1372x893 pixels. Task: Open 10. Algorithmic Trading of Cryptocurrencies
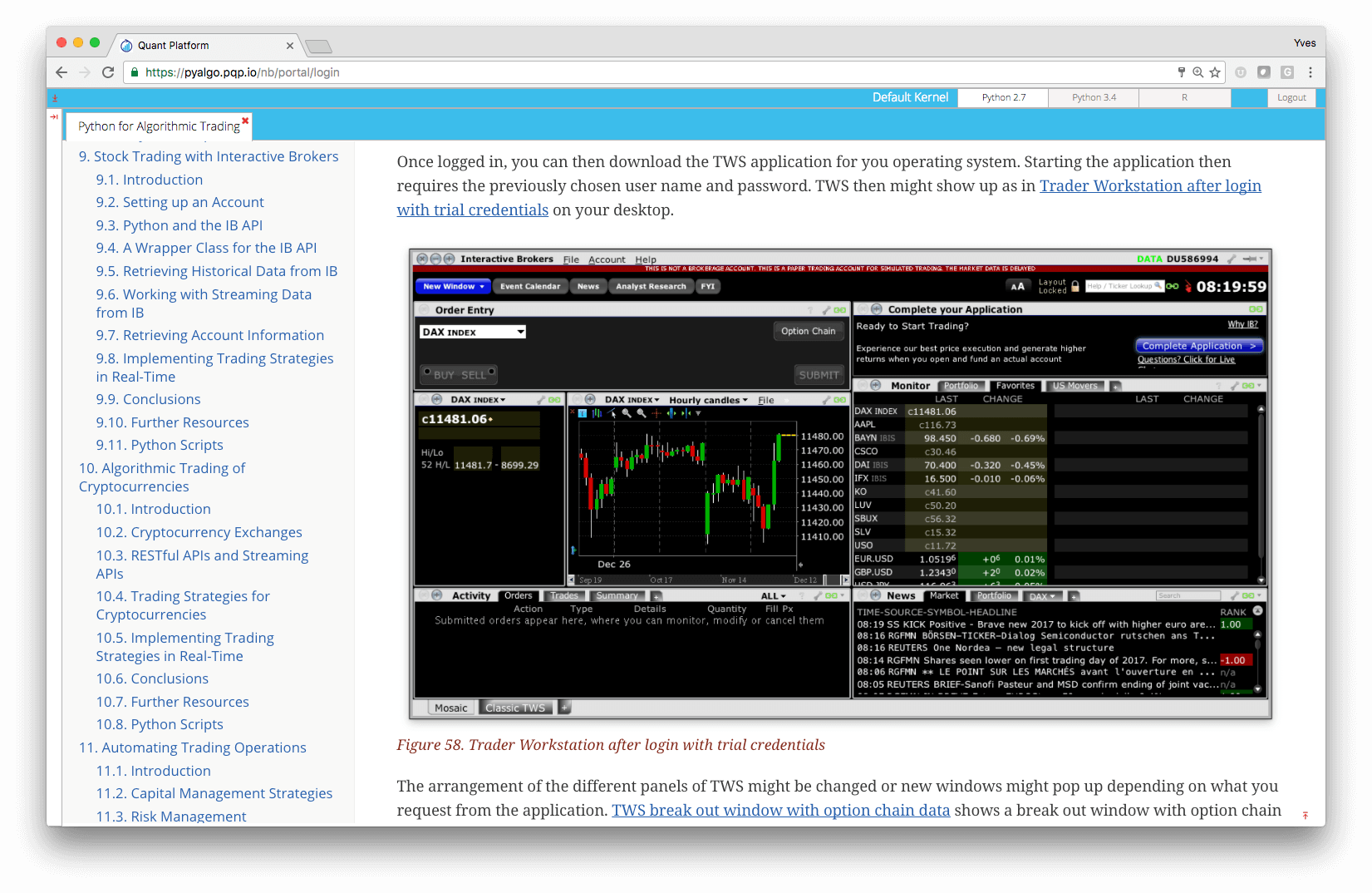tap(162, 477)
